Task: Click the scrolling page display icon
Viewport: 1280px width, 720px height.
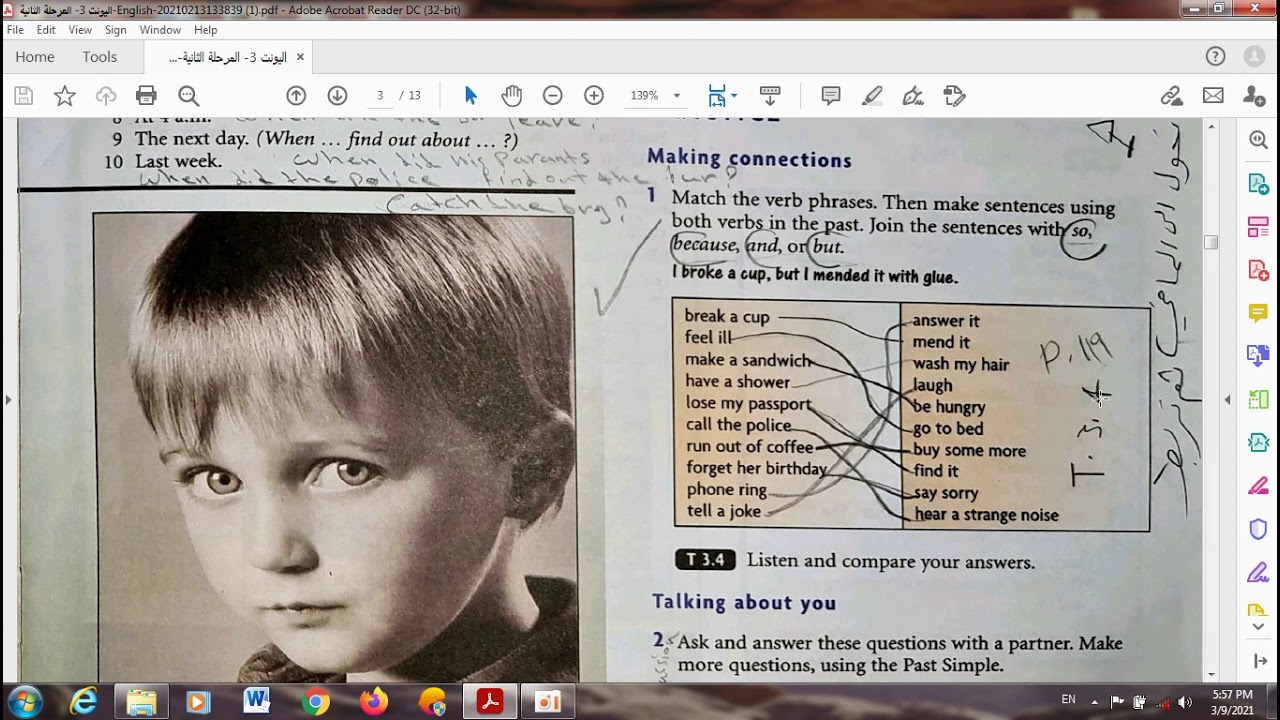Action: [x=770, y=96]
